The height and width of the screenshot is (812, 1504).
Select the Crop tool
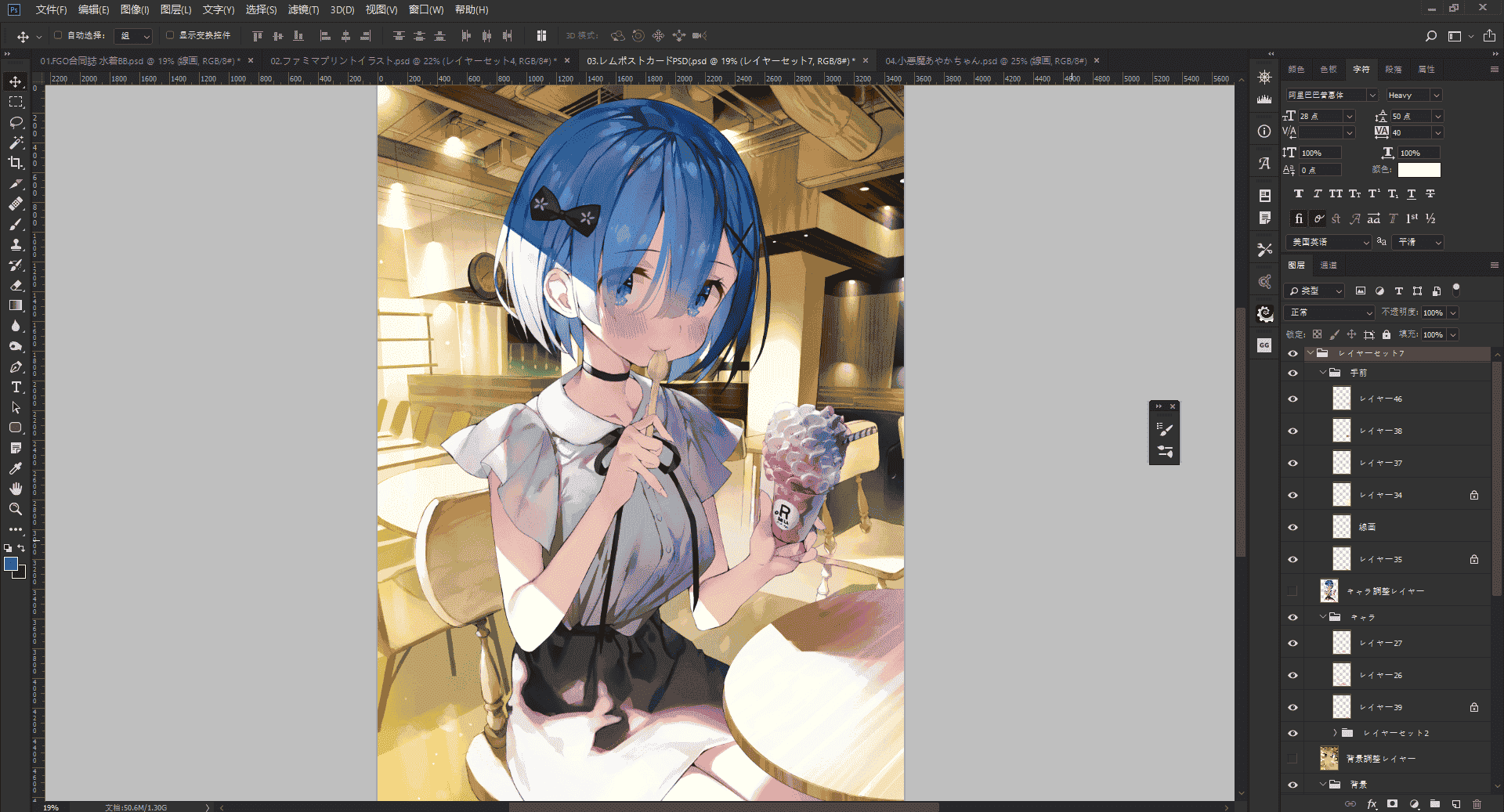pyautogui.click(x=16, y=163)
